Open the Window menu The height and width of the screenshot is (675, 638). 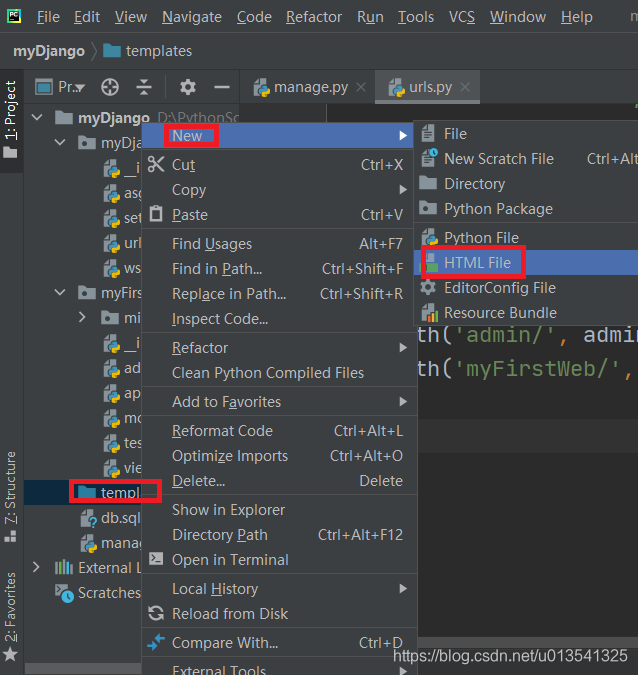pos(517,17)
